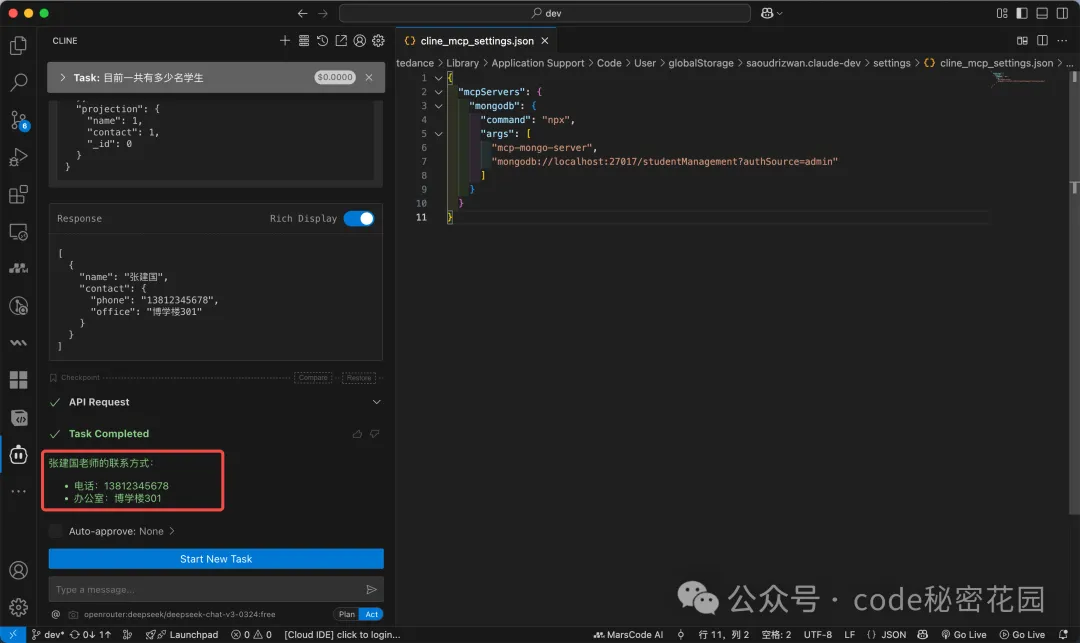Screen dimensions: 1080x643
Task: Open Copilot dropdown arrow in title bar
Action: 779,13
